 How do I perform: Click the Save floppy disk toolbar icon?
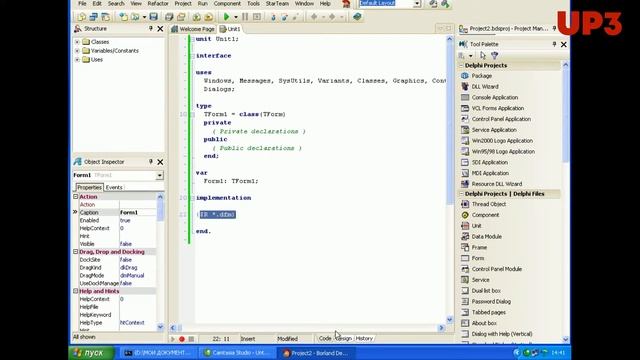point(153,17)
